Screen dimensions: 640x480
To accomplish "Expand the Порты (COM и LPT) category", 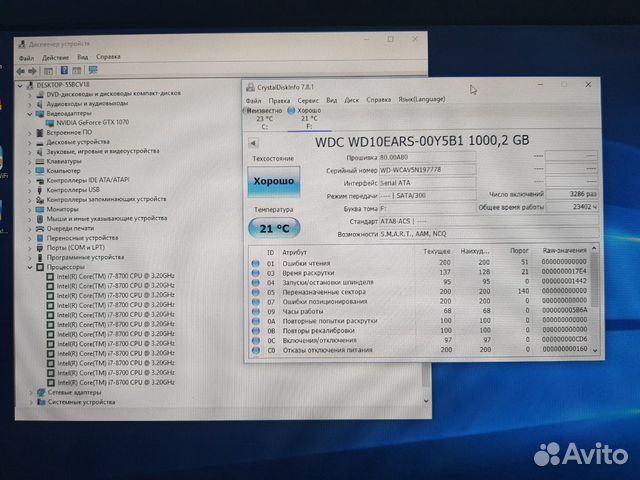I will click(x=29, y=248).
